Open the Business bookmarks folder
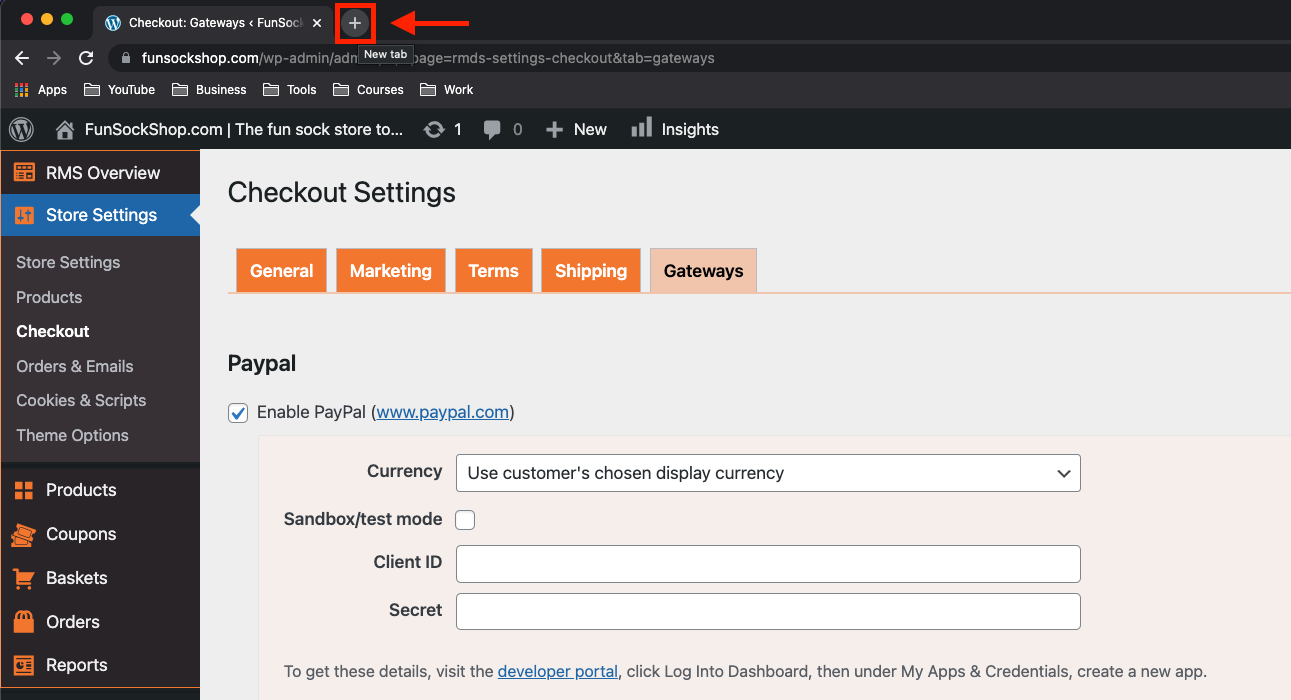1291x700 pixels. coord(209,90)
